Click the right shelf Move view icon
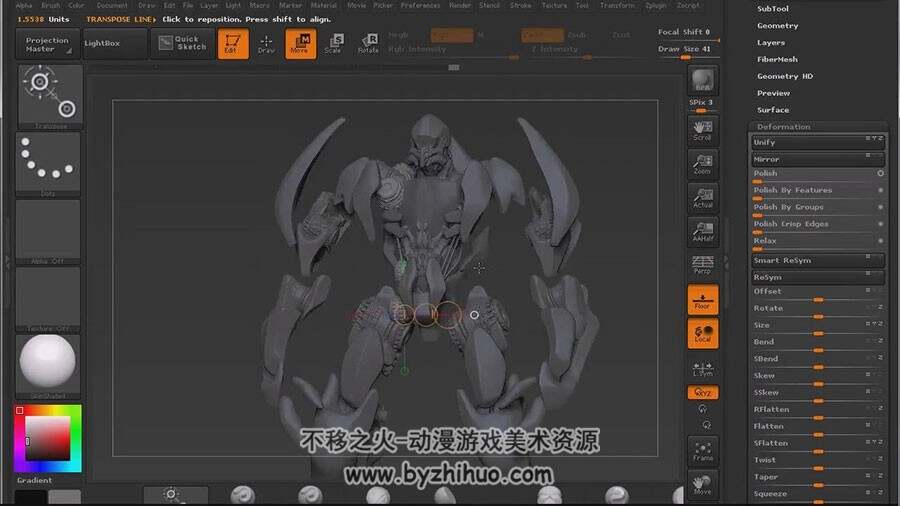900x506 pixels. tap(703, 485)
